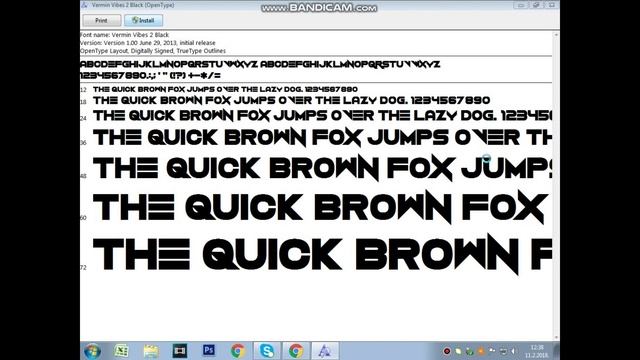Open first Chrome icon in taskbar
The height and width of the screenshot is (360, 640).
(238, 351)
